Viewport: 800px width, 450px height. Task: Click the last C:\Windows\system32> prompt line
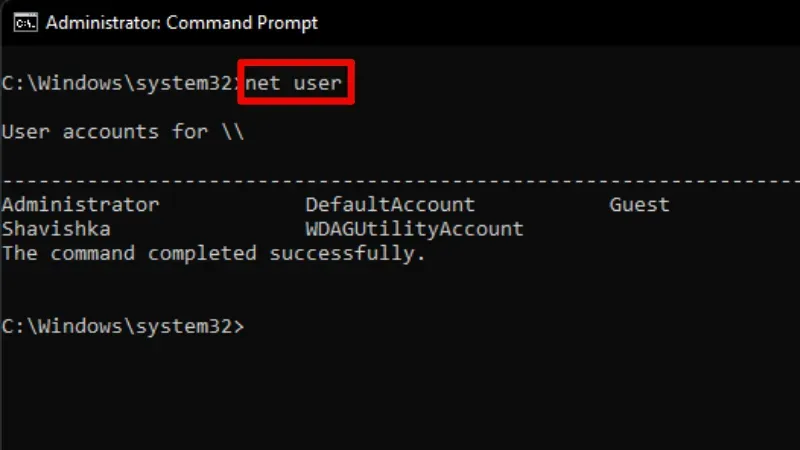[123, 327]
